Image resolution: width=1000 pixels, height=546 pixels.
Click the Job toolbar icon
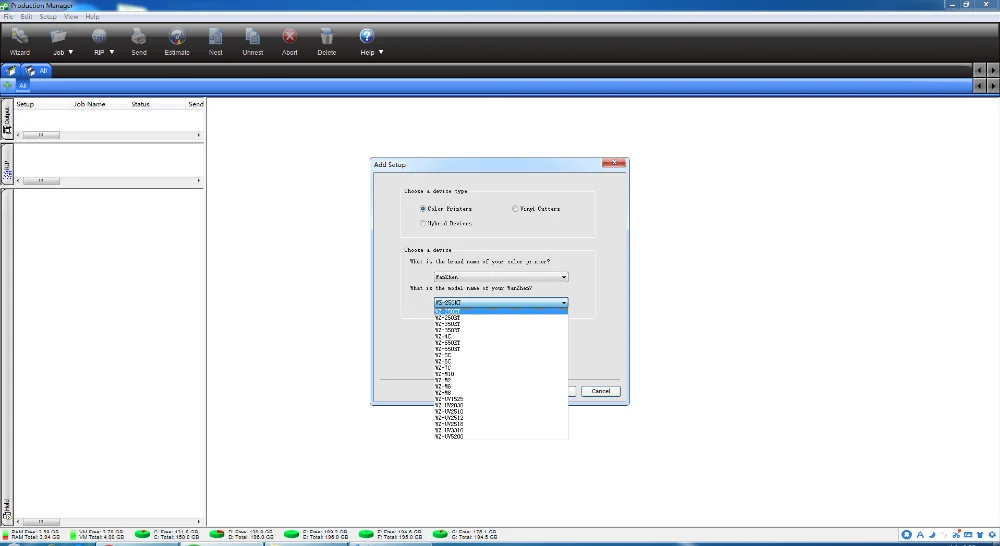(x=58, y=36)
